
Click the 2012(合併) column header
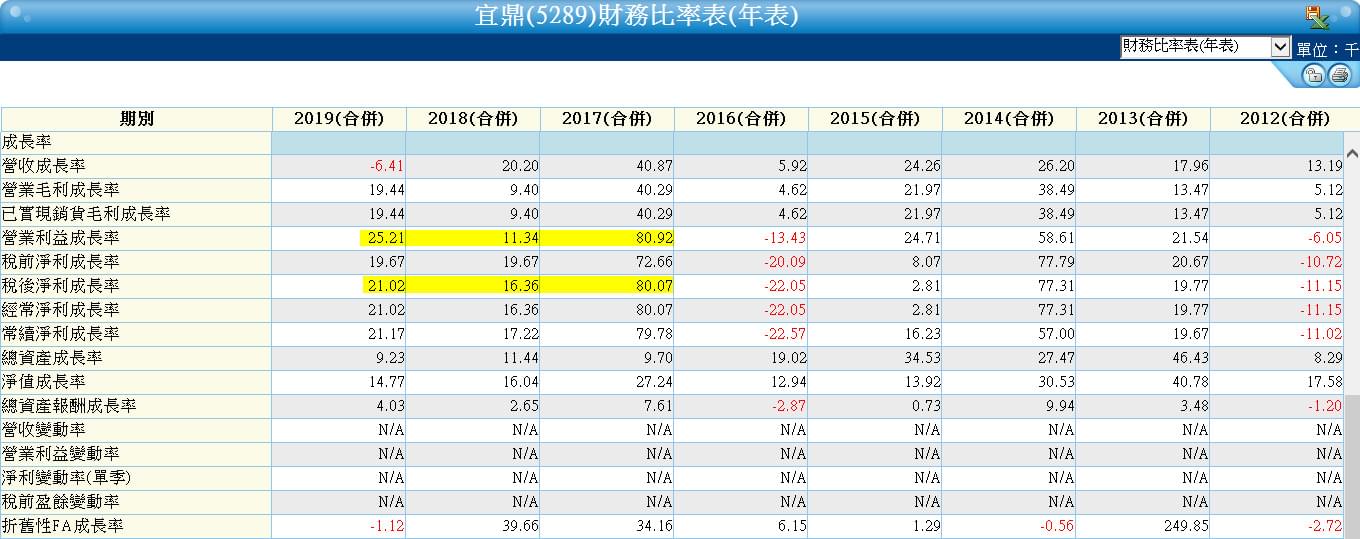coord(1285,119)
